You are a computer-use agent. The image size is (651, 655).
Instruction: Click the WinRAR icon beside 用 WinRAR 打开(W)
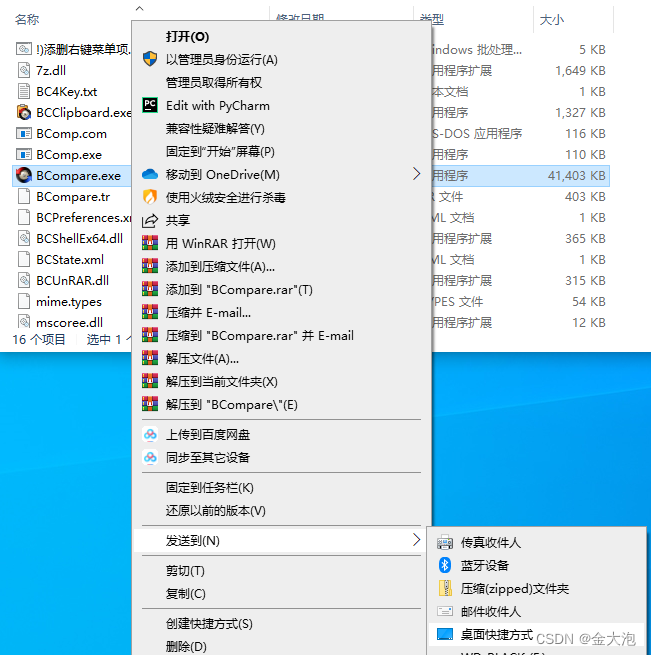point(150,243)
